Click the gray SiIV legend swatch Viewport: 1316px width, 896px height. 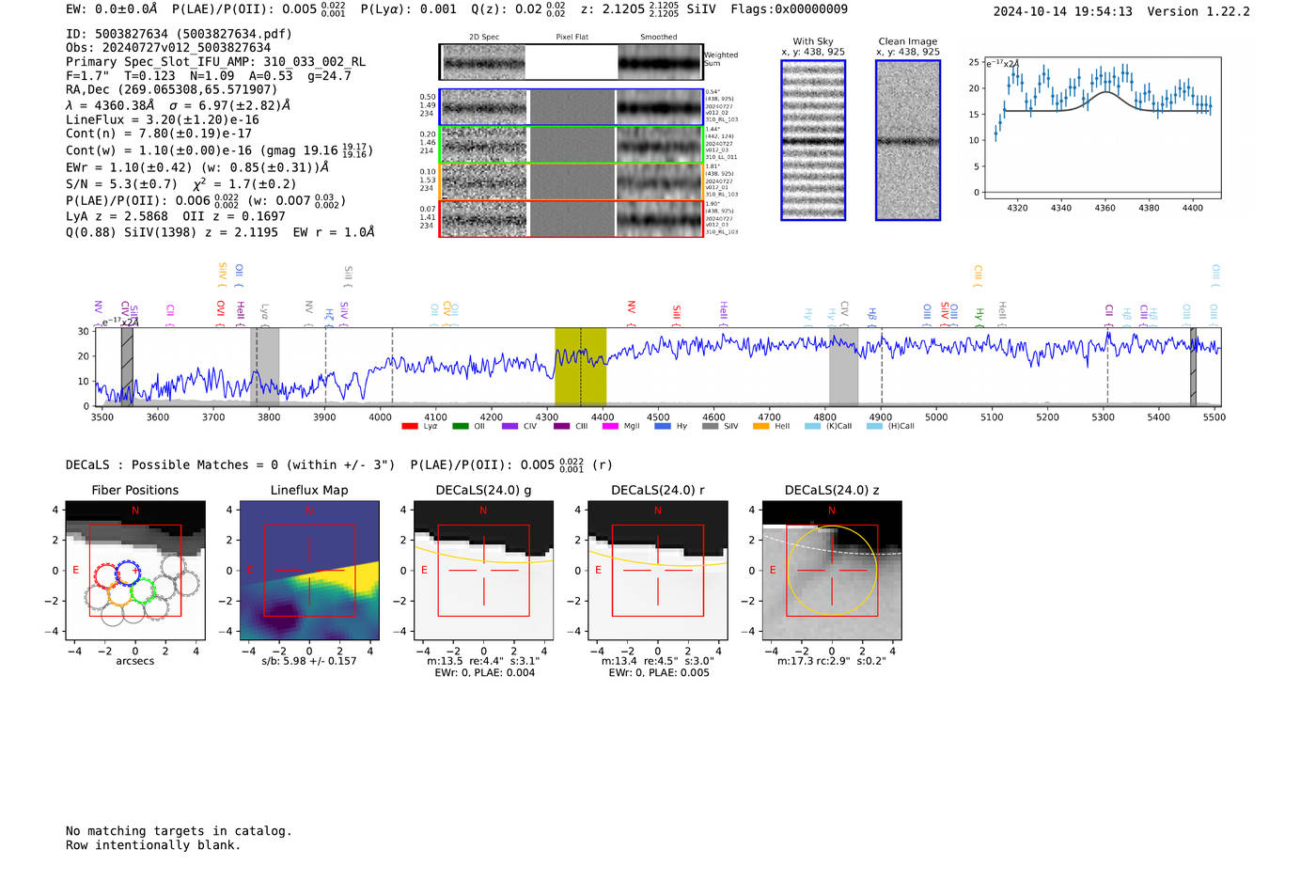(711, 426)
